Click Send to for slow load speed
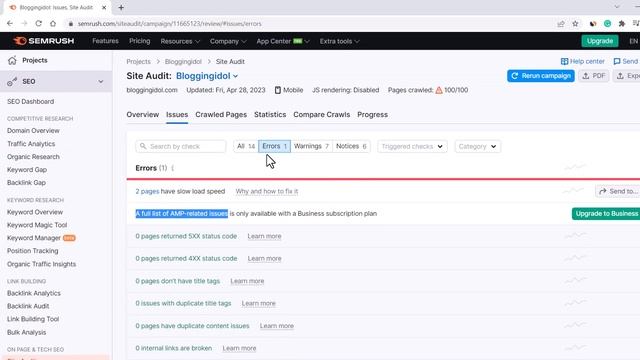 [618, 191]
